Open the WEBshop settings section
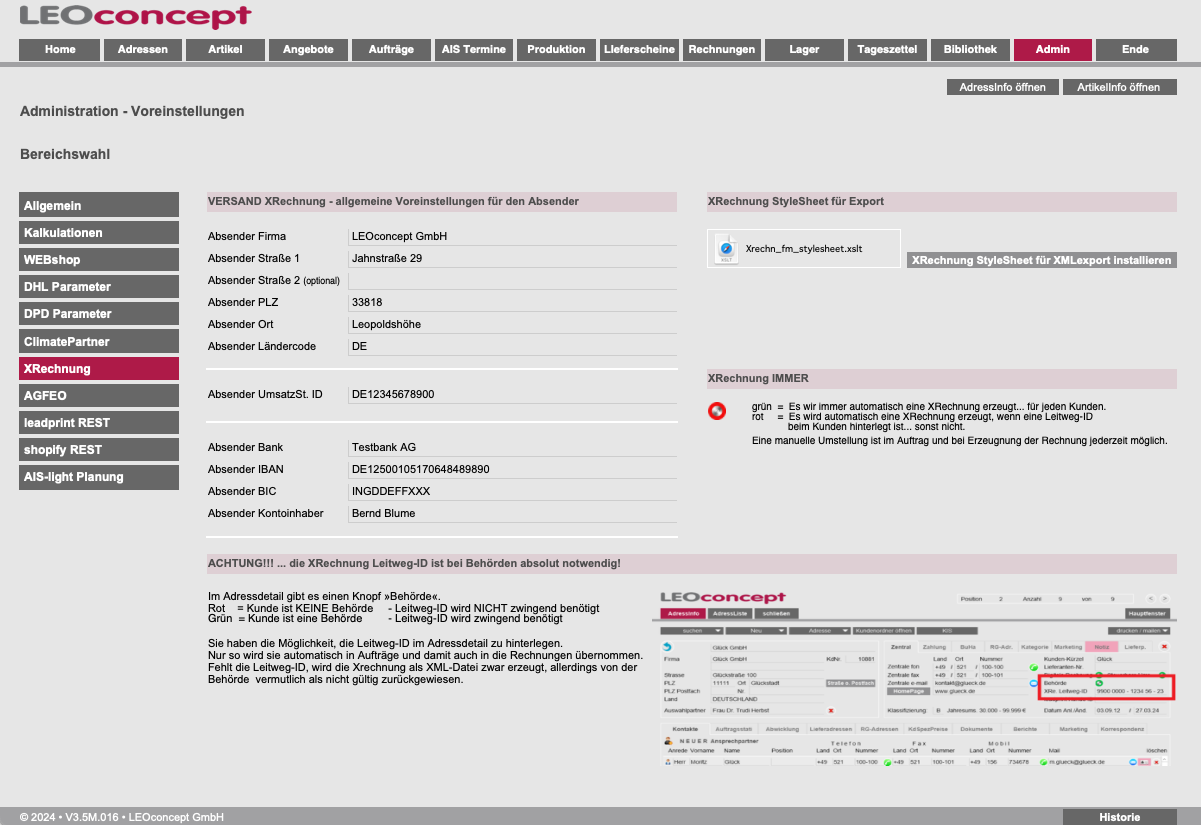This screenshot has height=825, width=1201. tap(99, 259)
